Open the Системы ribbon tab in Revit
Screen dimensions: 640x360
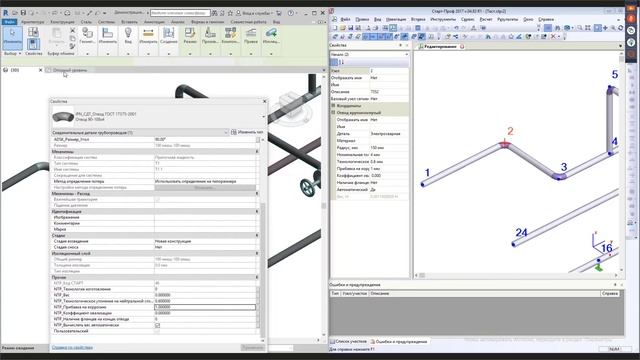[x=107, y=22]
